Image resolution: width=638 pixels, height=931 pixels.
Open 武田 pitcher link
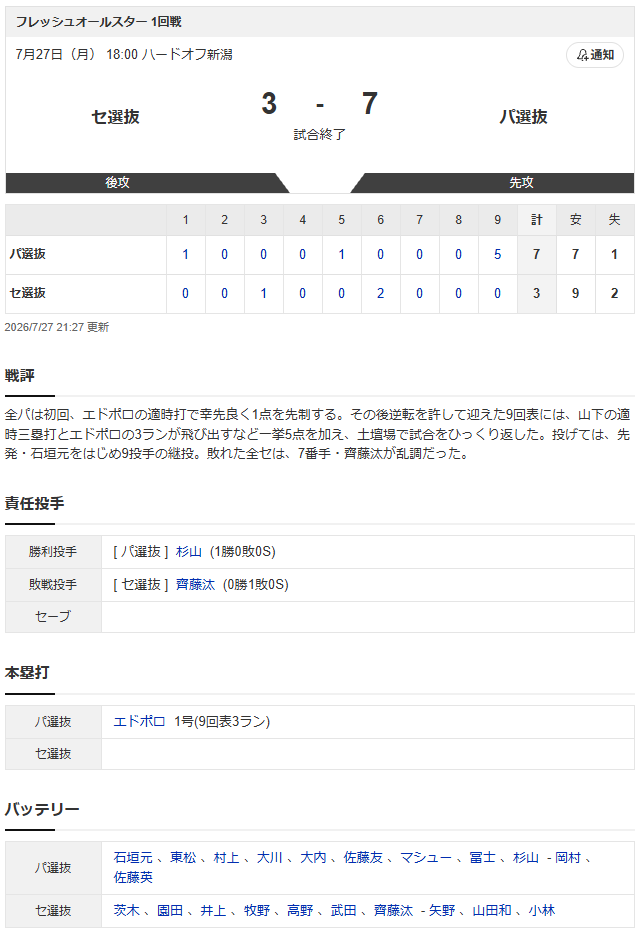(343, 910)
